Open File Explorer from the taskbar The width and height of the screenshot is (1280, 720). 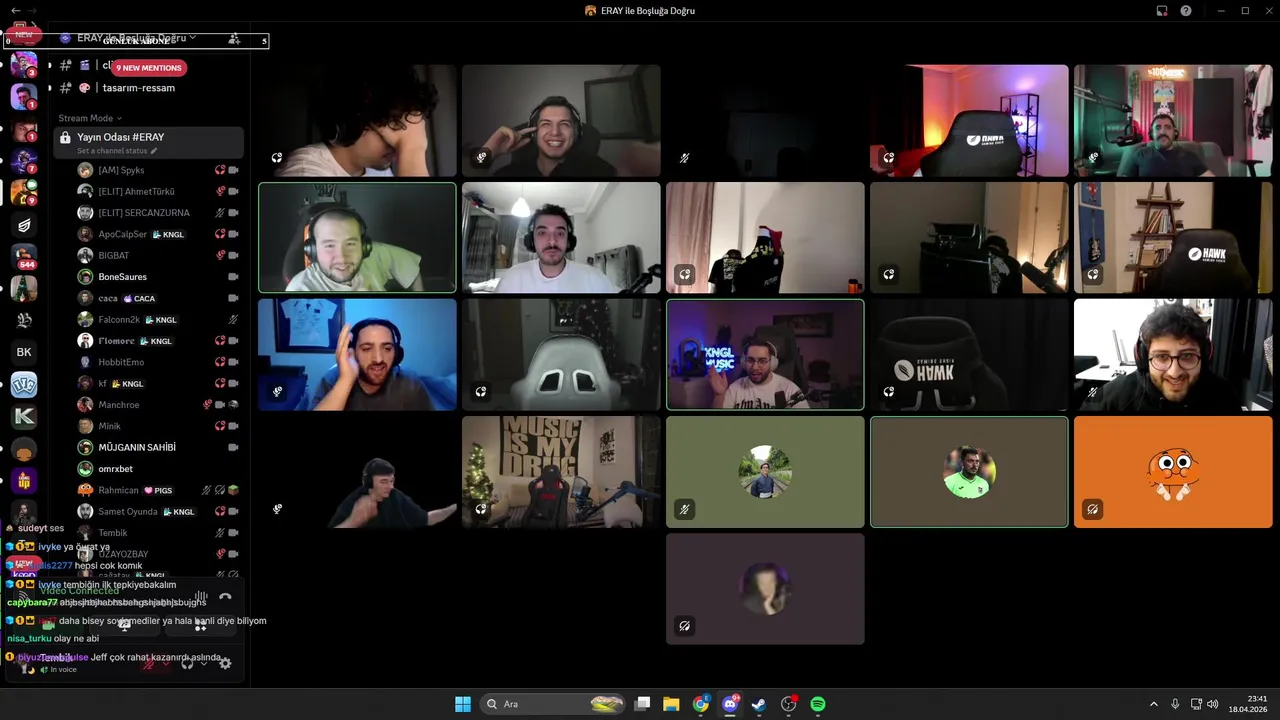(671, 704)
